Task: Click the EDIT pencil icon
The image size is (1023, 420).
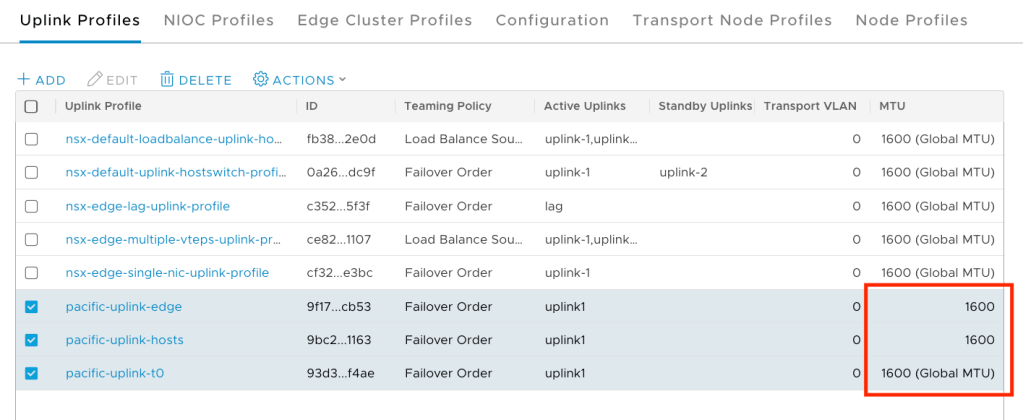Action: click(95, 80)
